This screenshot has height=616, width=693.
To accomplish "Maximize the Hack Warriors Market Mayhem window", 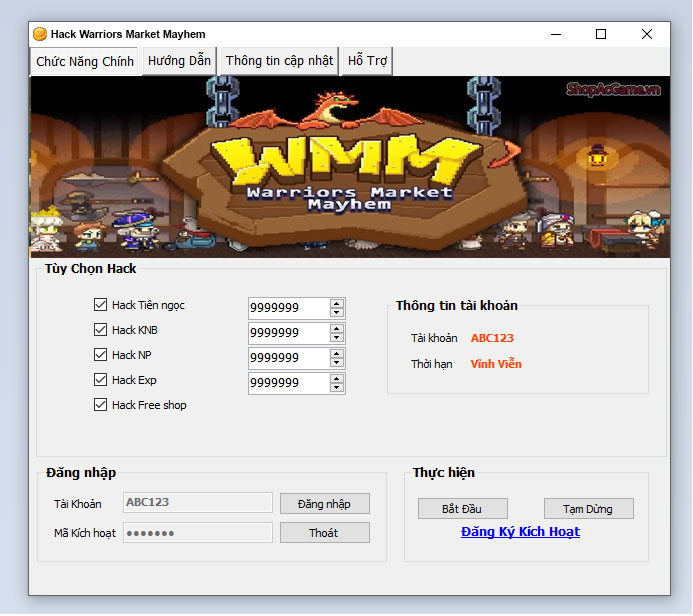I will (x=601, y=34).
